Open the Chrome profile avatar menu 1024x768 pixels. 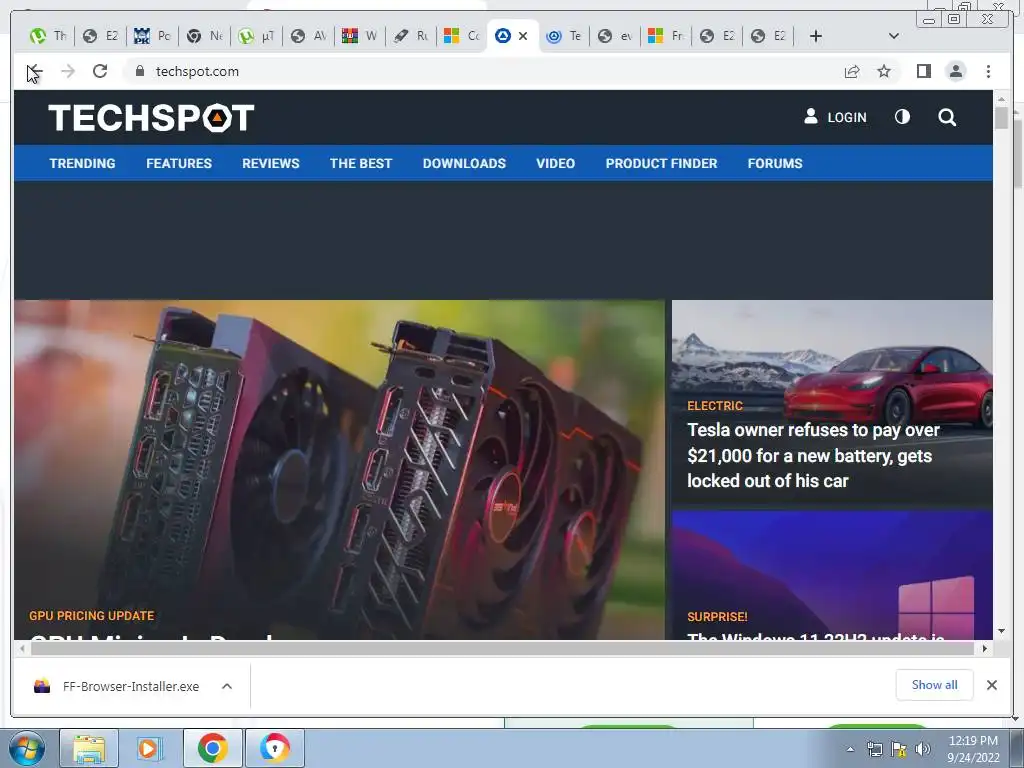956,71
